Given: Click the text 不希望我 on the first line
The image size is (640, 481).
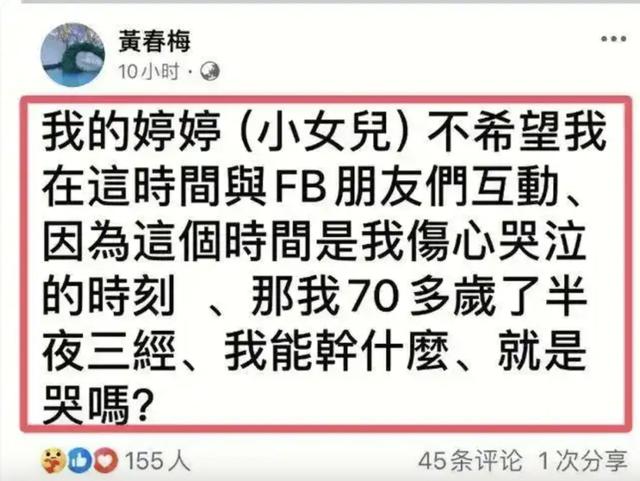Looking at the screenshot, I should [x=516, y=132].
